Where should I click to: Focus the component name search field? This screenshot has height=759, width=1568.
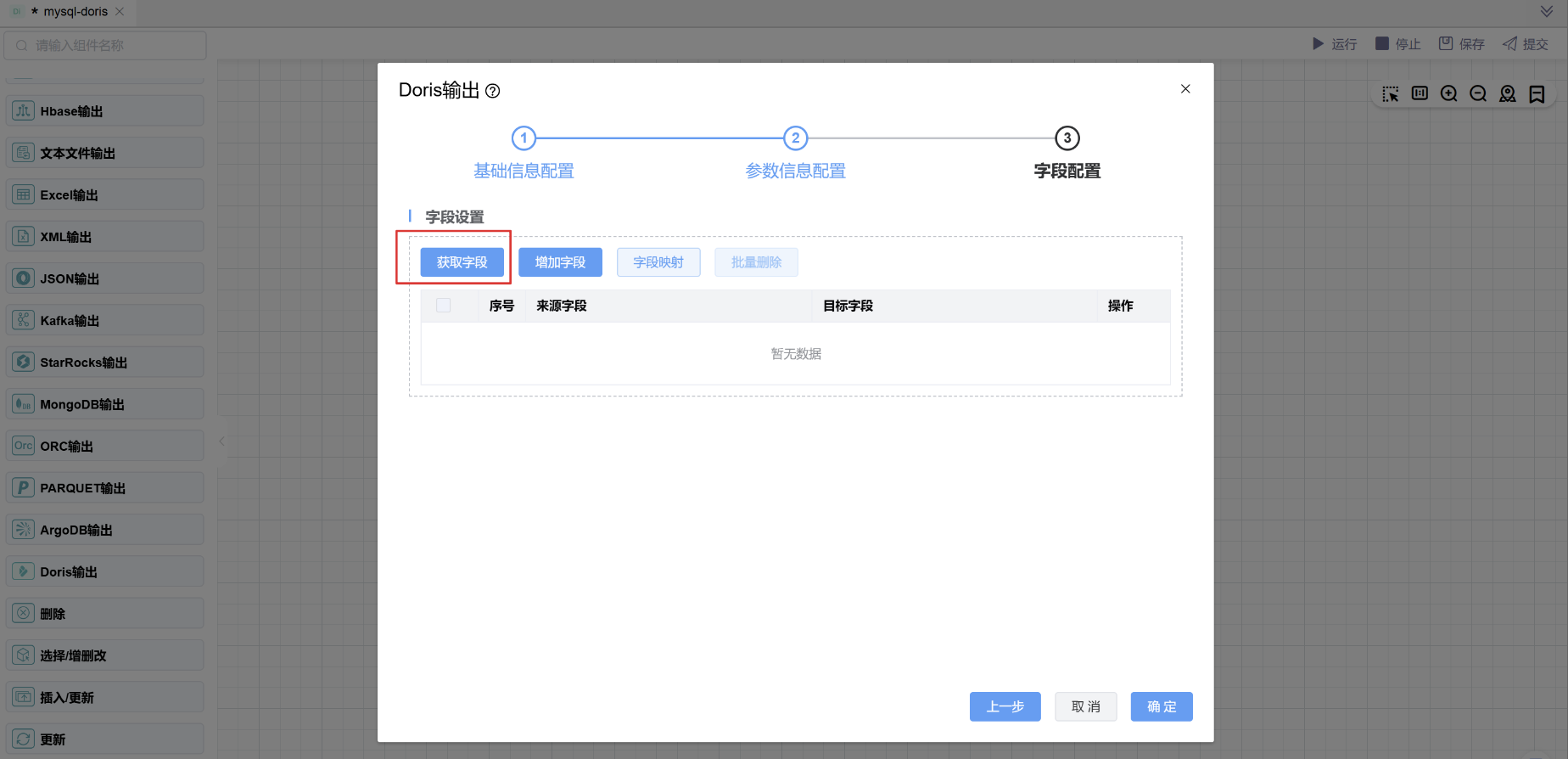pos(105,46)
